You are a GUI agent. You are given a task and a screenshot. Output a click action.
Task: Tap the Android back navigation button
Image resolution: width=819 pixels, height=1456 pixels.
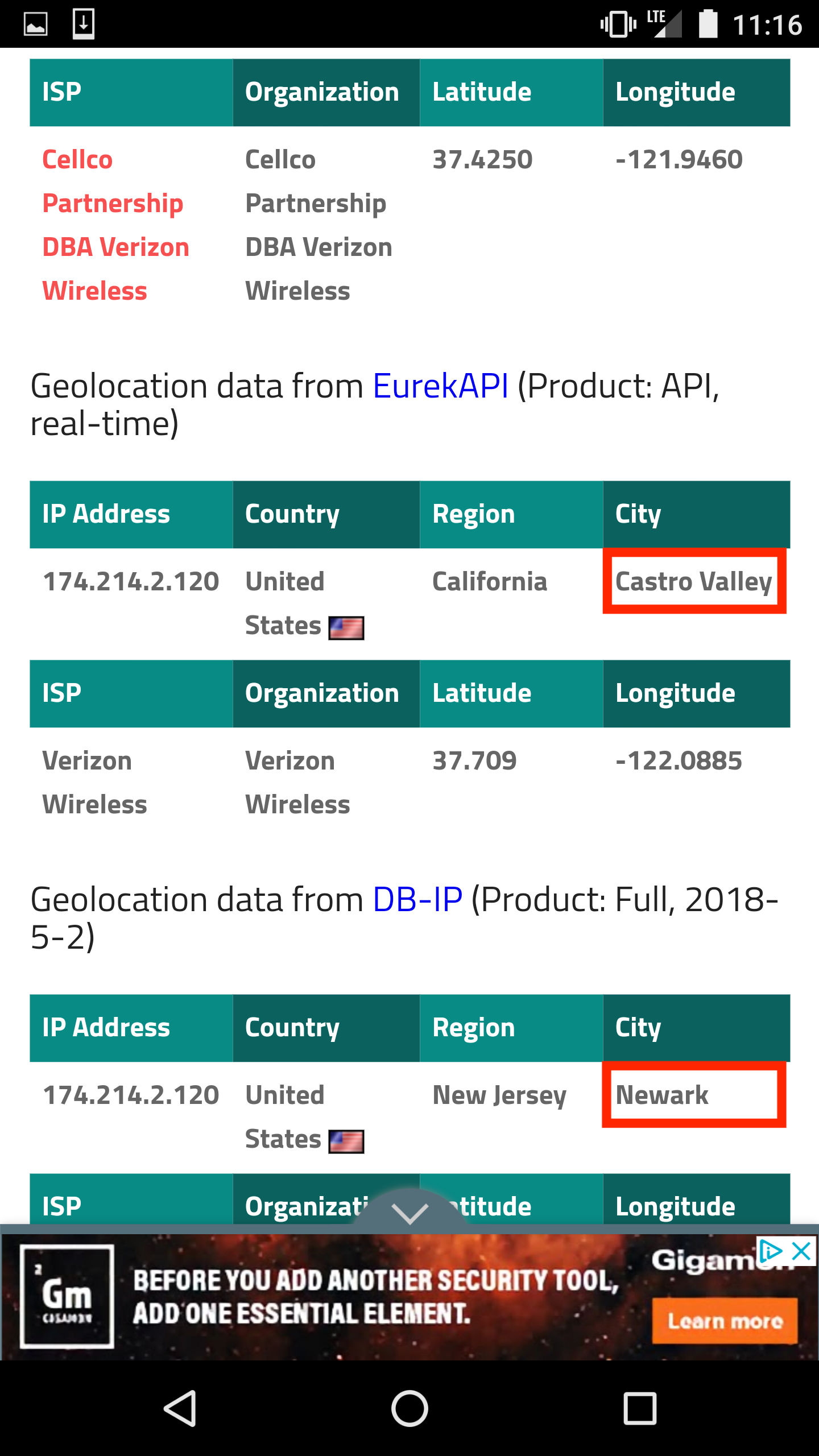181,1408
